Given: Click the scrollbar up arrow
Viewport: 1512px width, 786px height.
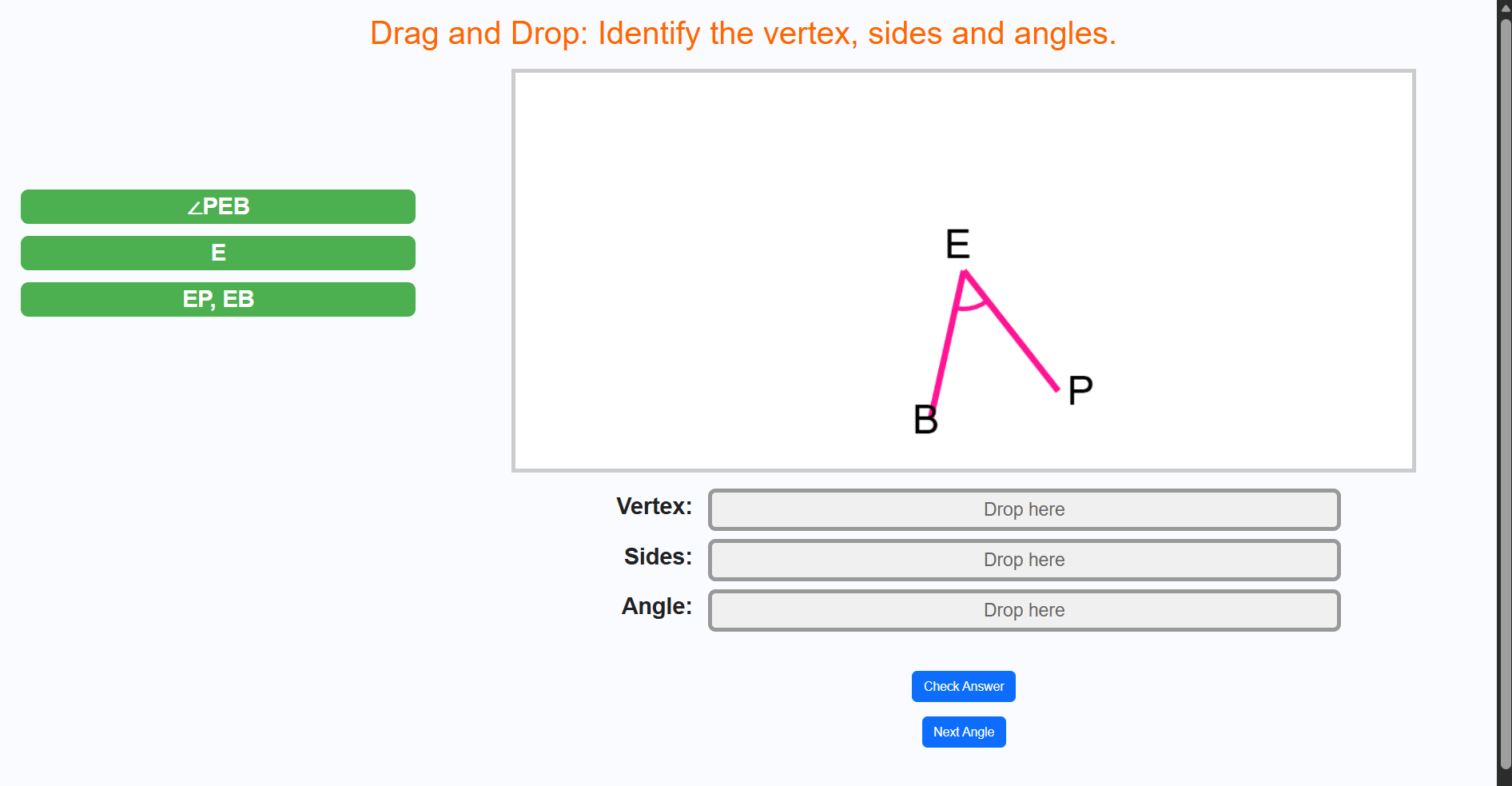Looking at the screenshot, I should click(x=1505, y=6).
